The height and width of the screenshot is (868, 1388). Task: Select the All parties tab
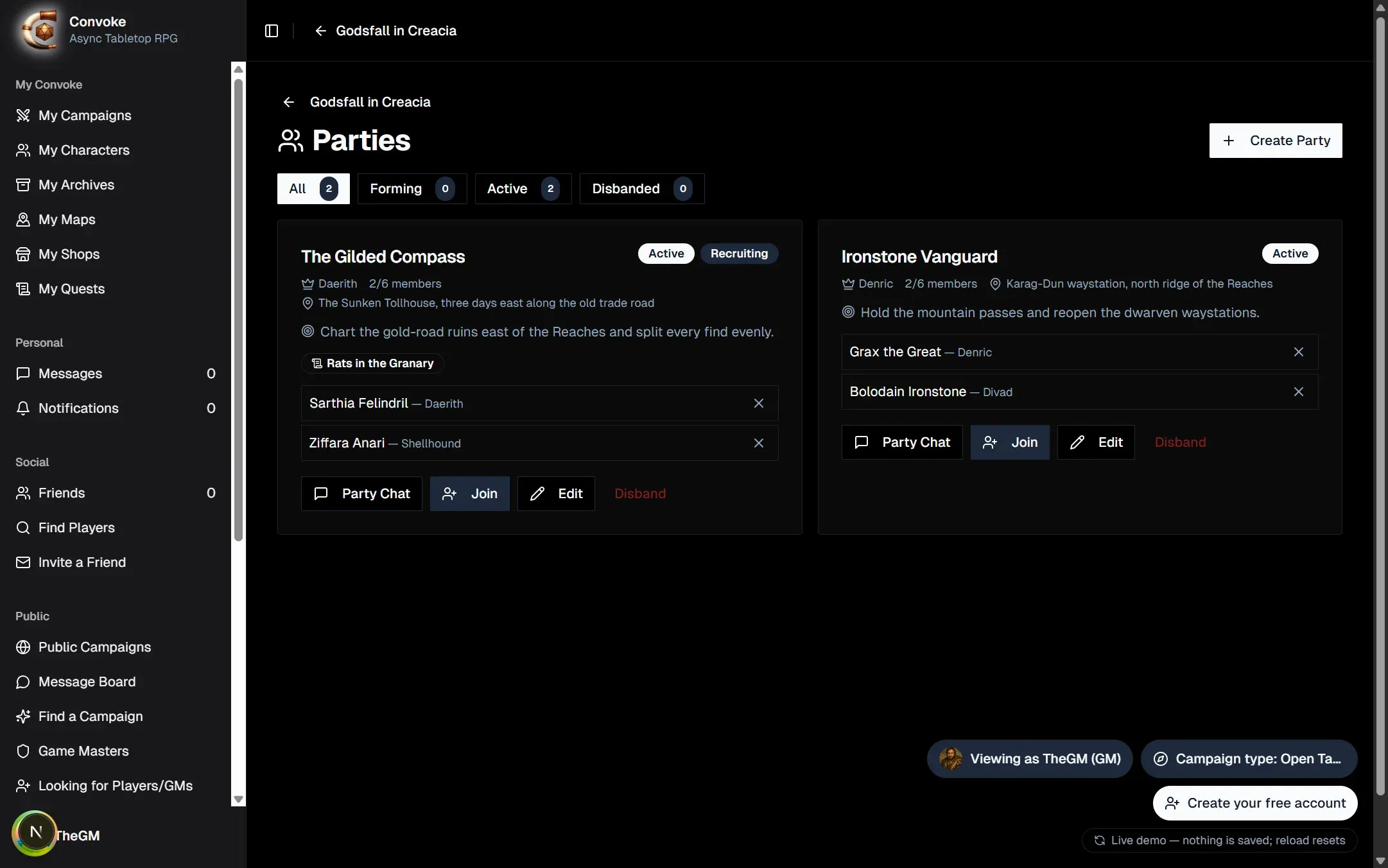(x=313, y=189)
